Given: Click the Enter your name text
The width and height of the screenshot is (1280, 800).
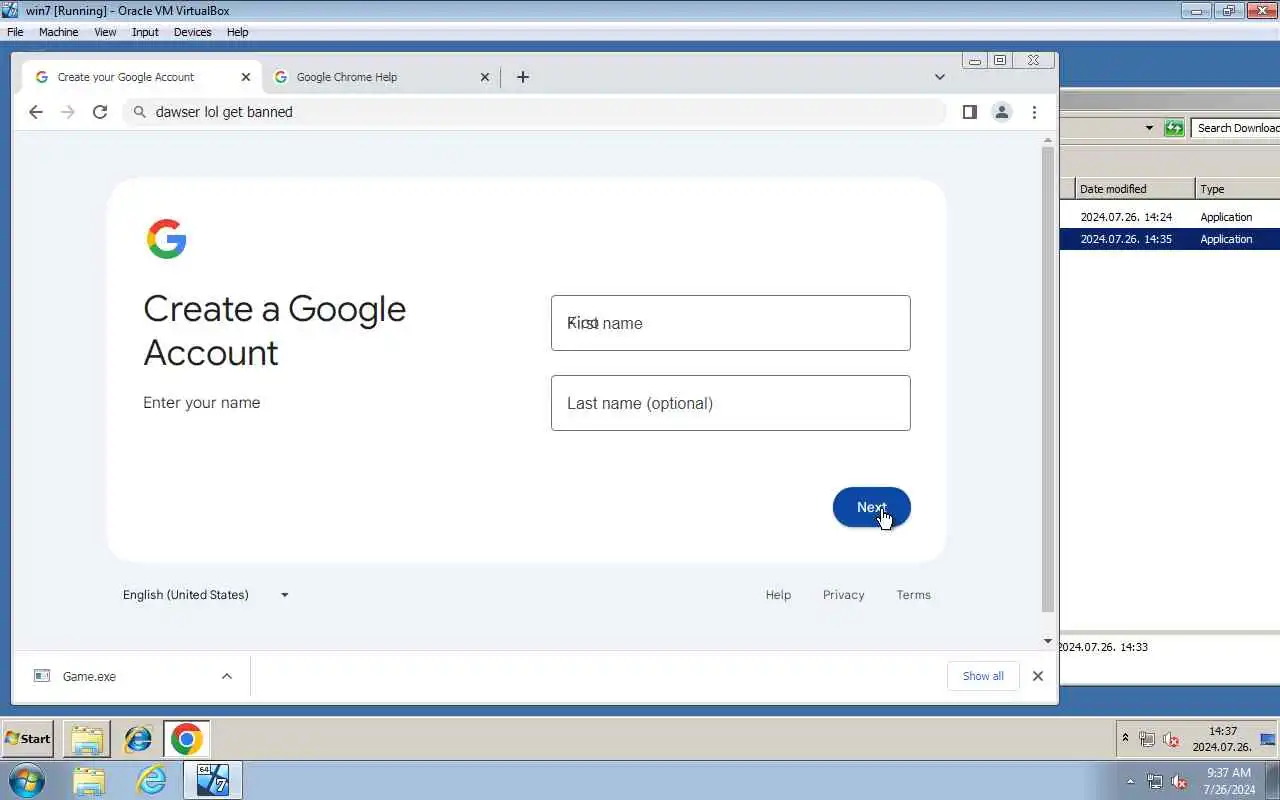Looking at the screenshot, I should click(x=201, y=403).
